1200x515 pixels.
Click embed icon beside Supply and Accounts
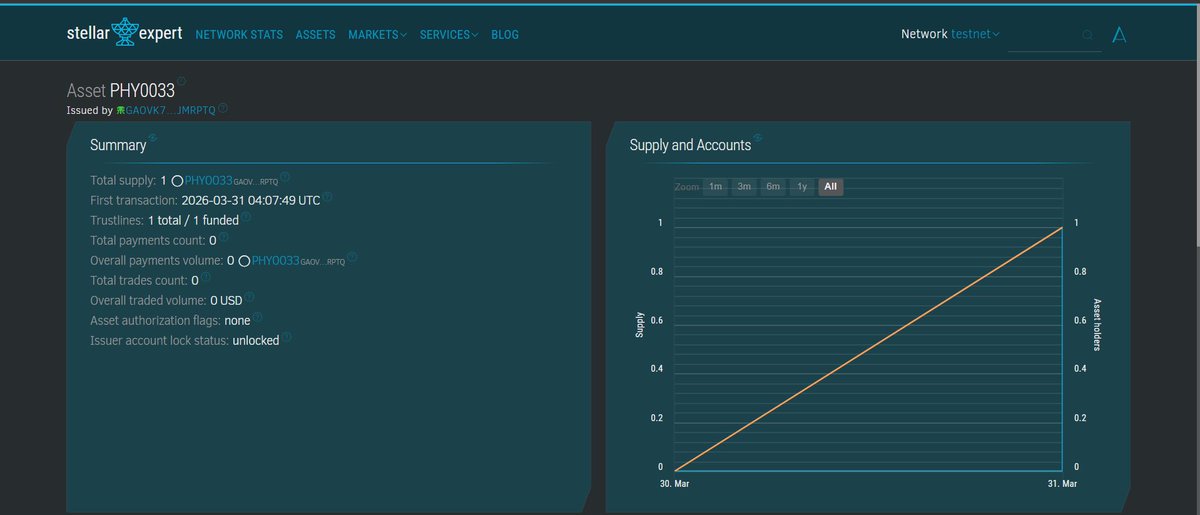[x=759, y=138]
